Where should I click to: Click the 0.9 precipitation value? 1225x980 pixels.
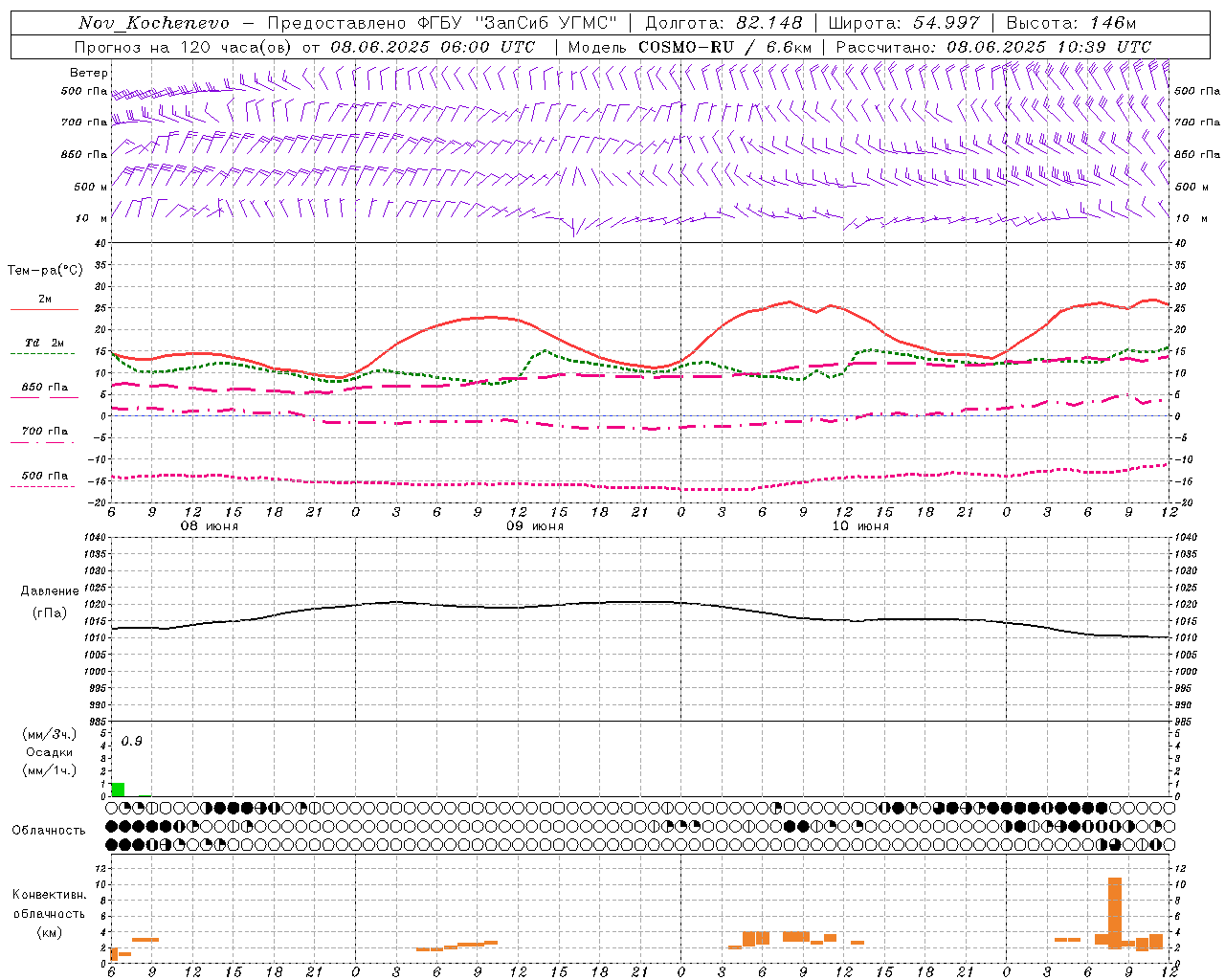[x=131, y=742]
